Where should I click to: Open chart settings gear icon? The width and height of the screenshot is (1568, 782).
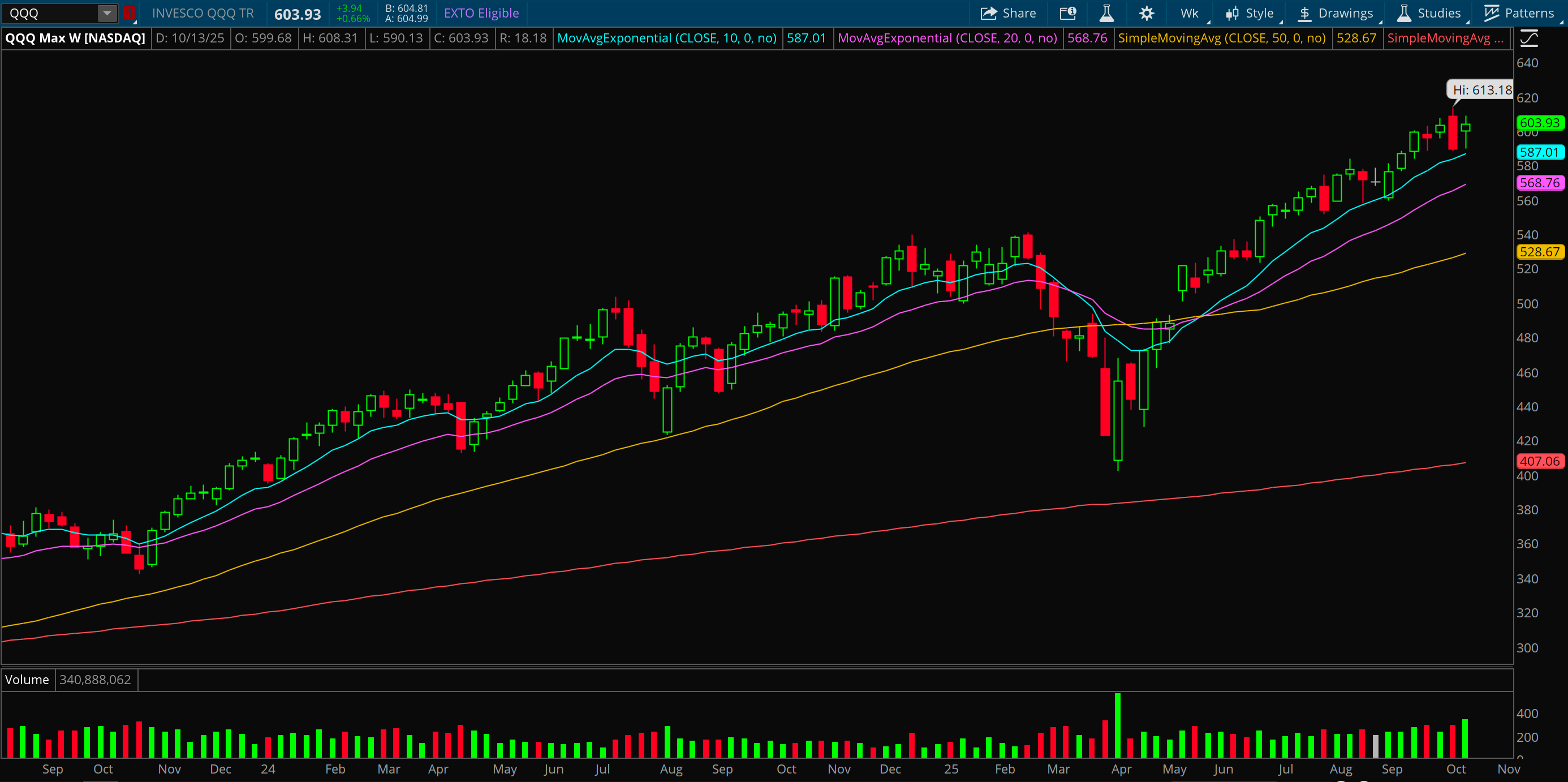tap(1147, 14)
